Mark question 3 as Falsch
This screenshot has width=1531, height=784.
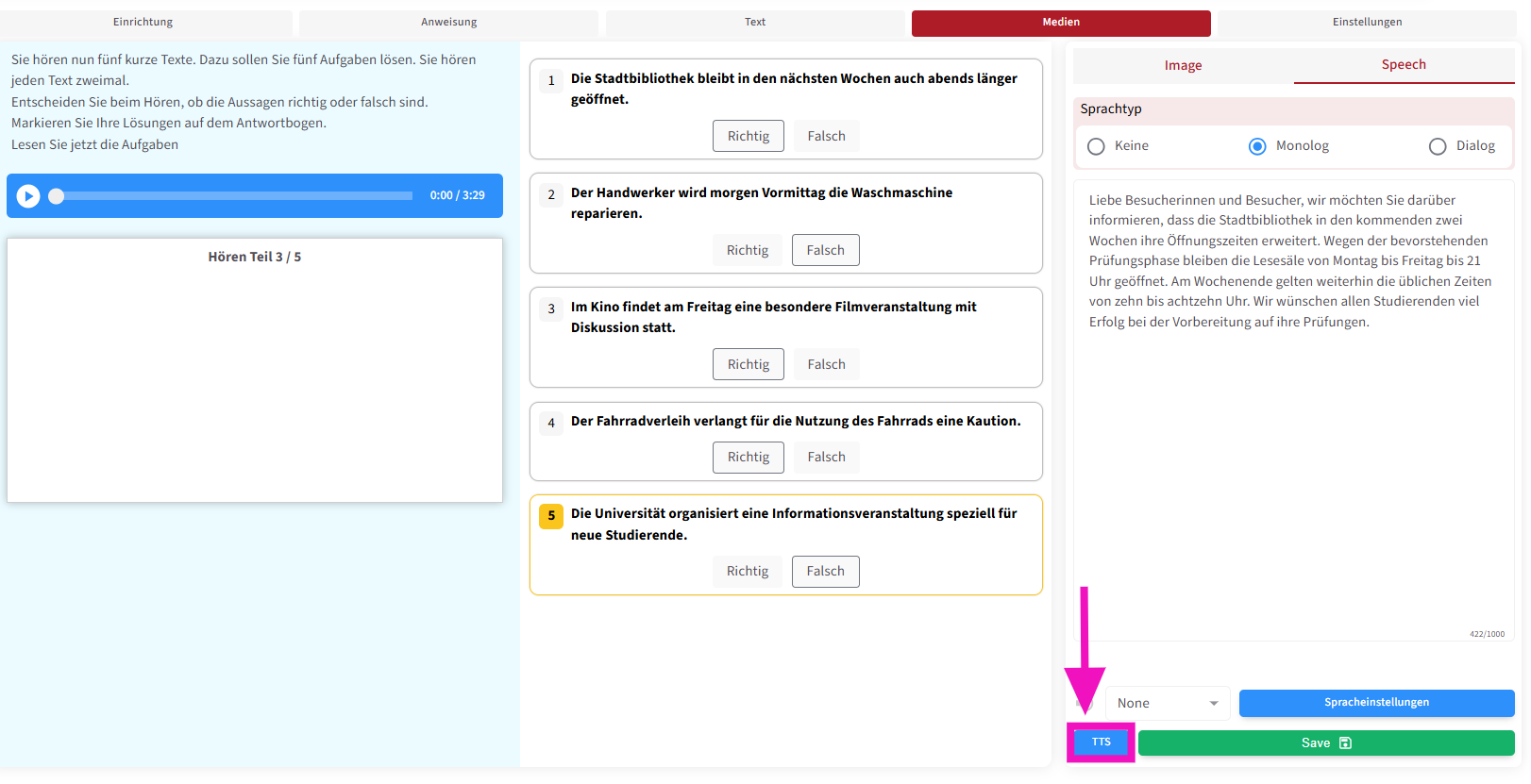coord(826,364)
